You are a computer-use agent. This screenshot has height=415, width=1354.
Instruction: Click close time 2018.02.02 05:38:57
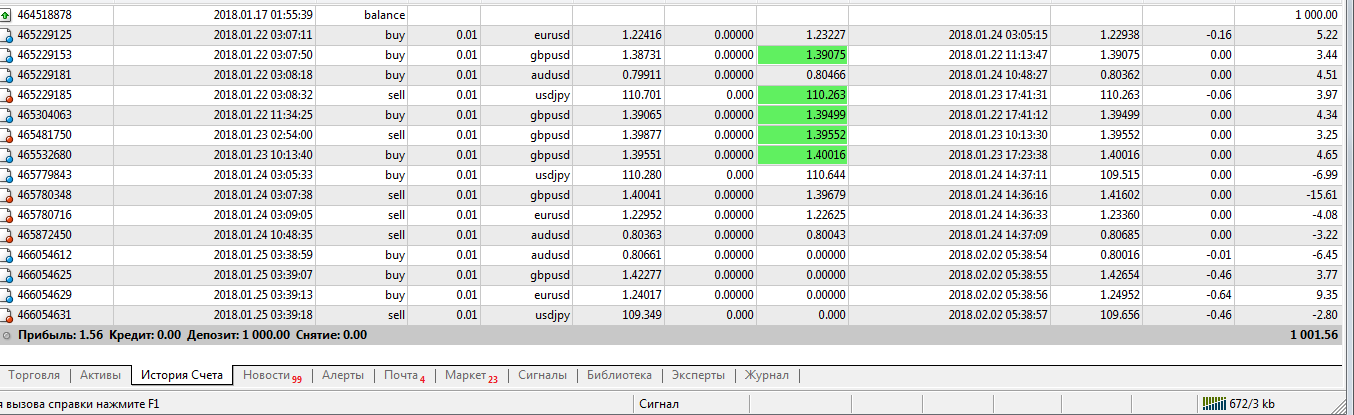(998, 315)
